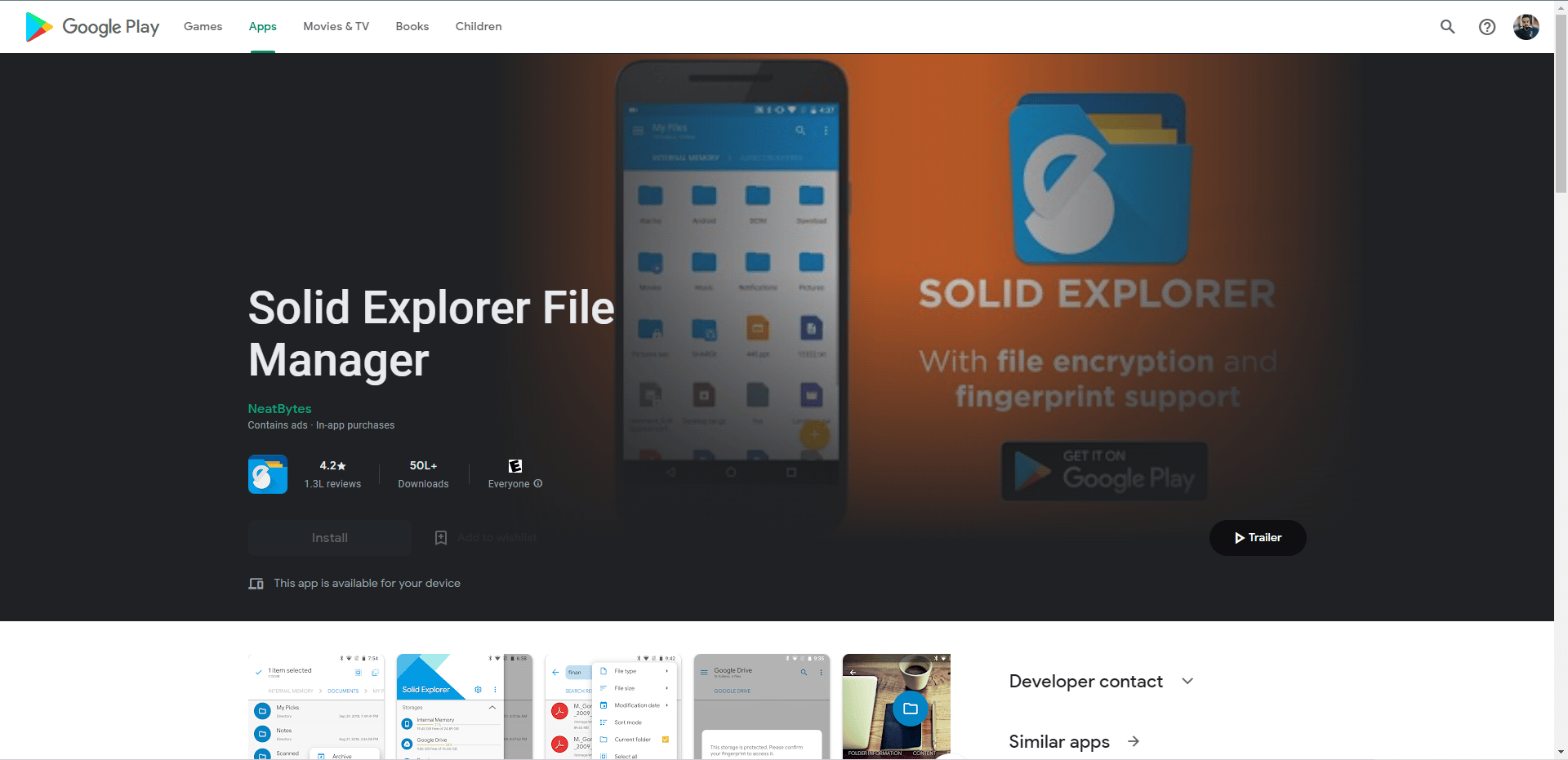Screen dimensions: 1568x760
Task: Open the File type sort menu screenshot
Action: click(x=612, y=706)
